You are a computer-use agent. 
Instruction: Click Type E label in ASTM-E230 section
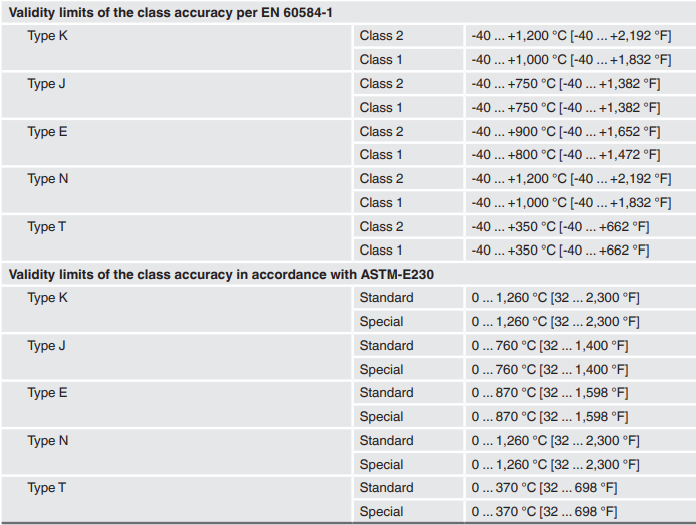48,393
